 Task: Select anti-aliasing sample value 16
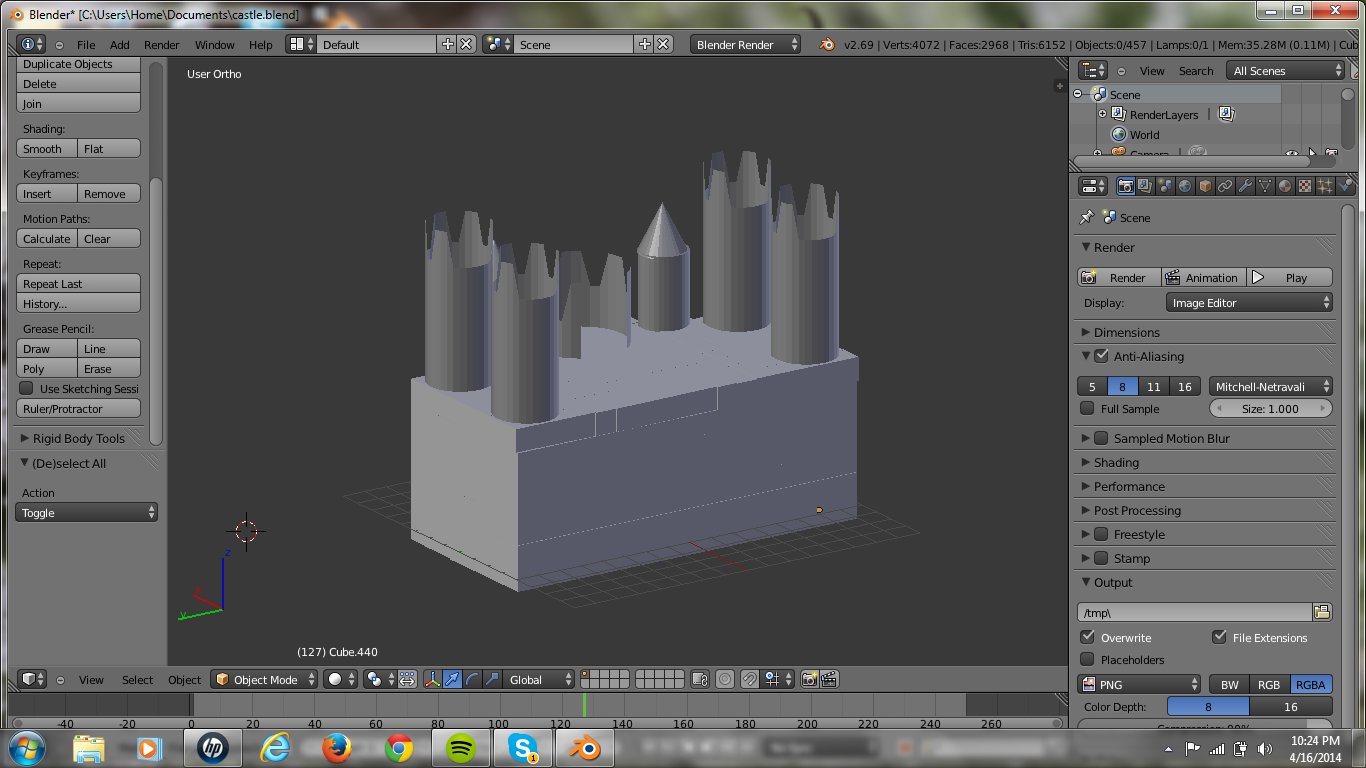click(1184, 386)
